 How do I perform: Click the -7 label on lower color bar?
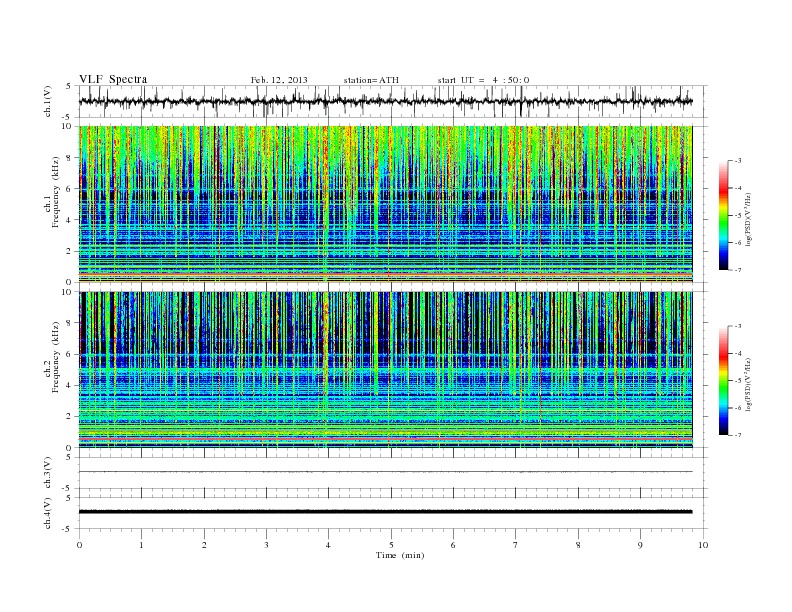click(738, 435)
